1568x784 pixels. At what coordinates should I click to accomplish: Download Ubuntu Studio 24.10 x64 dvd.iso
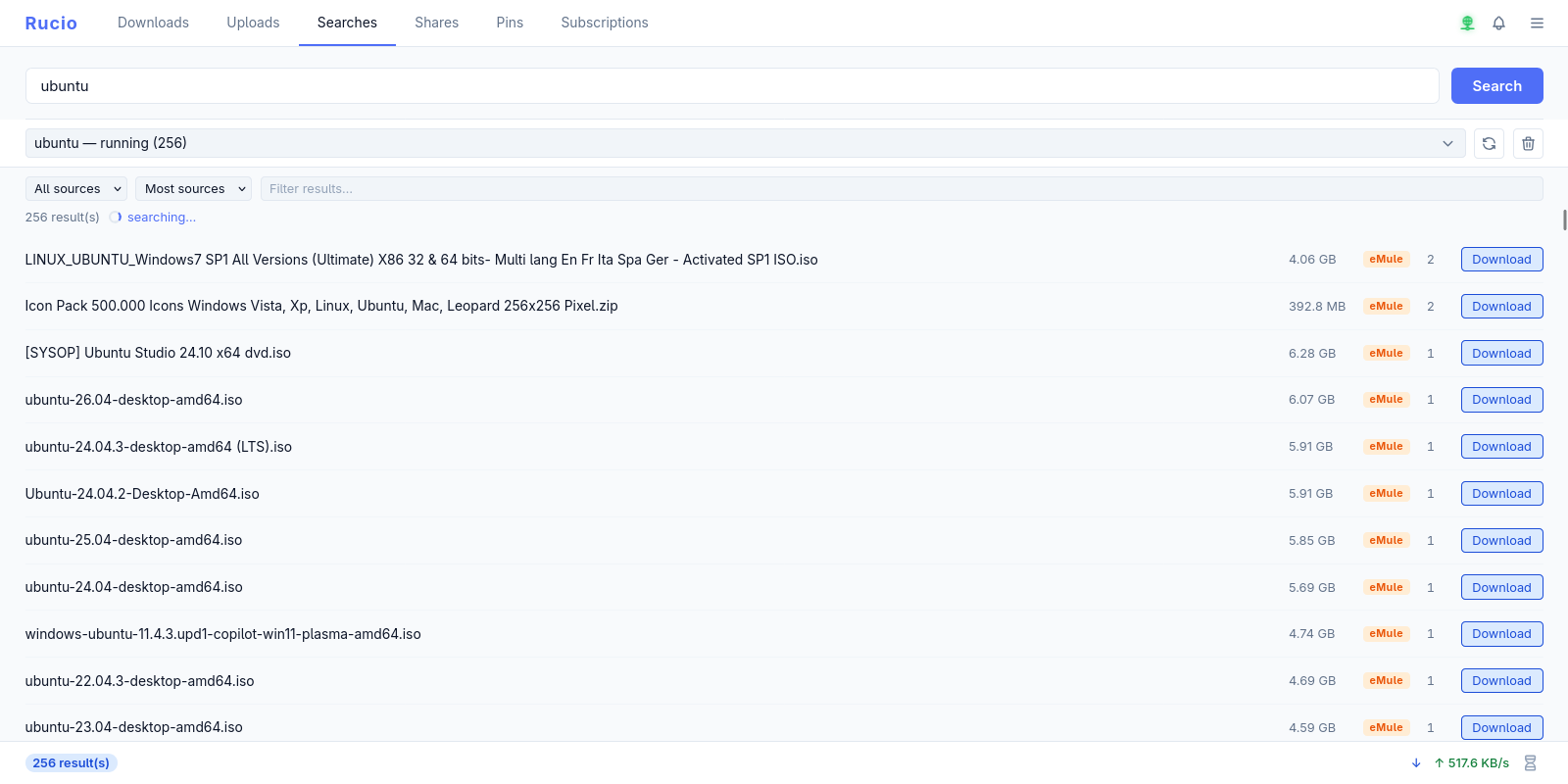1501,353
